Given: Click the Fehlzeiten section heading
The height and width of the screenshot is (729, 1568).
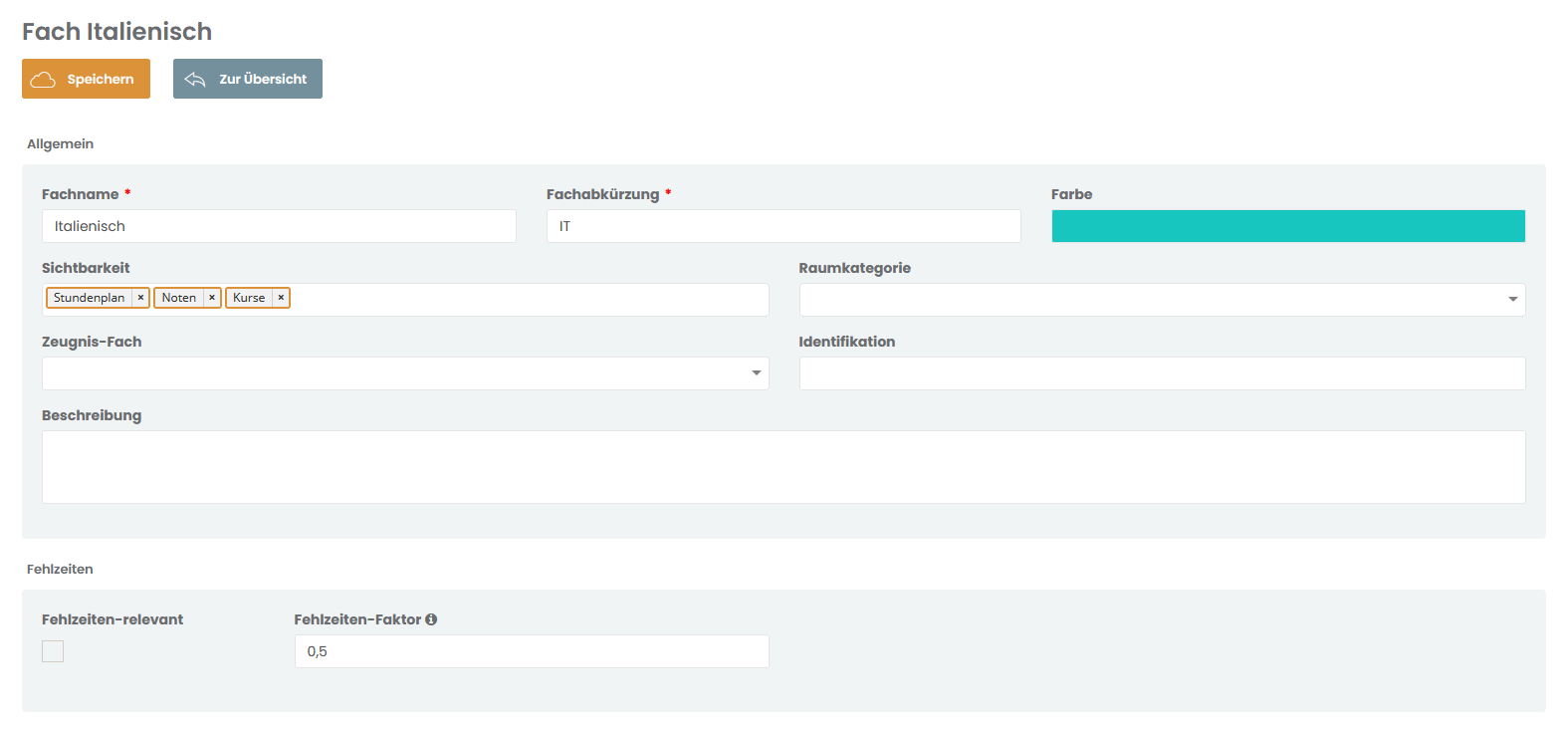Looking at the screenshot, I should [x=60, y=570].
